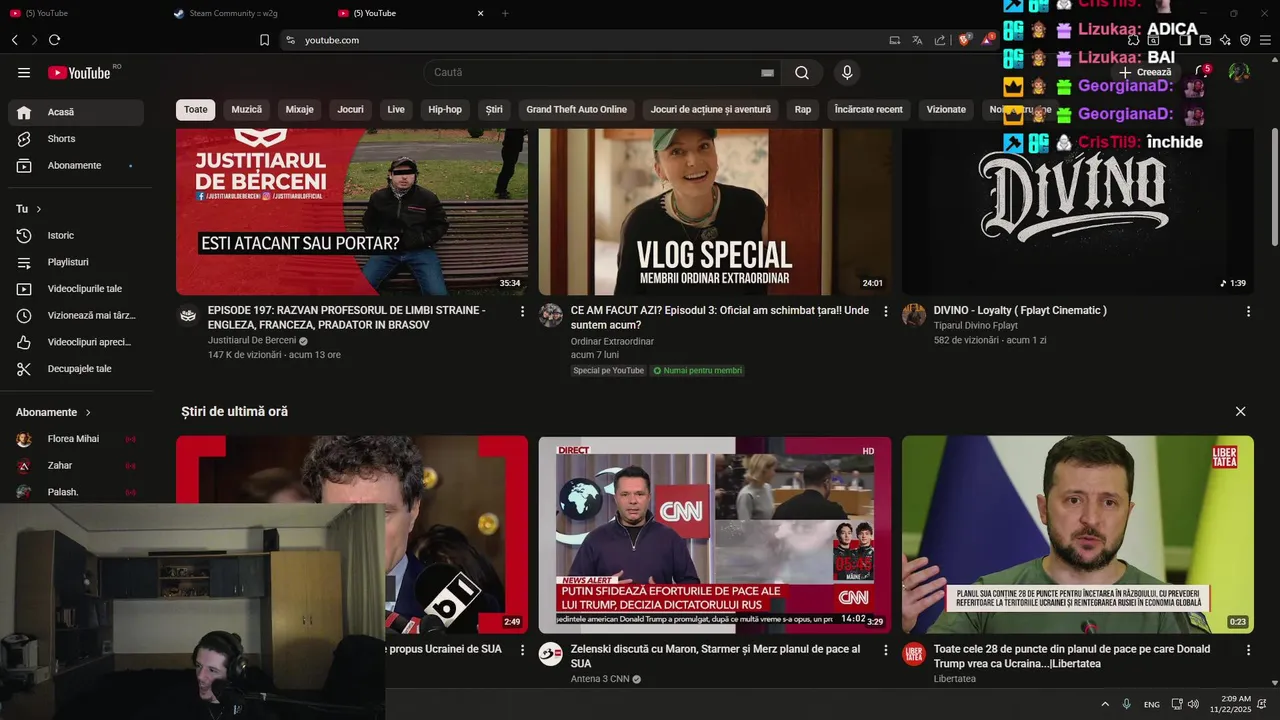Open Justitiarul De Berceni channel name

252,341
